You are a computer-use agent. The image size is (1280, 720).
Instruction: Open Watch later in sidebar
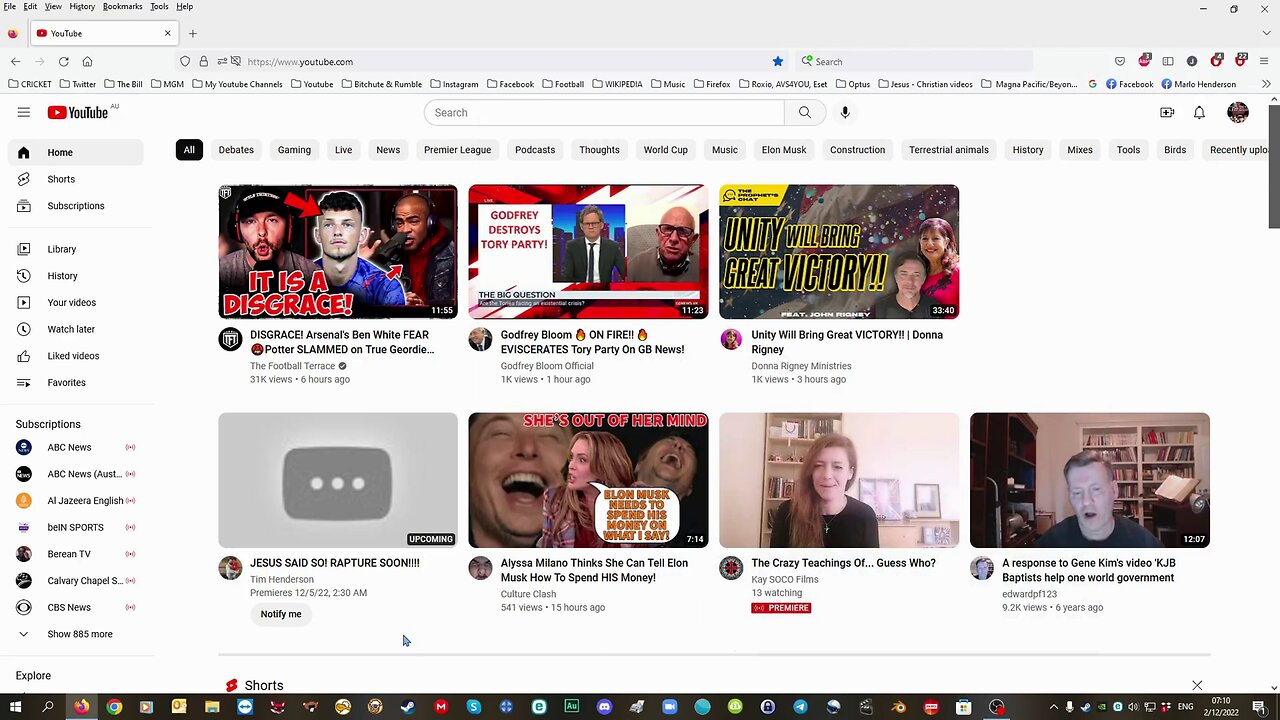tap(76, 329)
